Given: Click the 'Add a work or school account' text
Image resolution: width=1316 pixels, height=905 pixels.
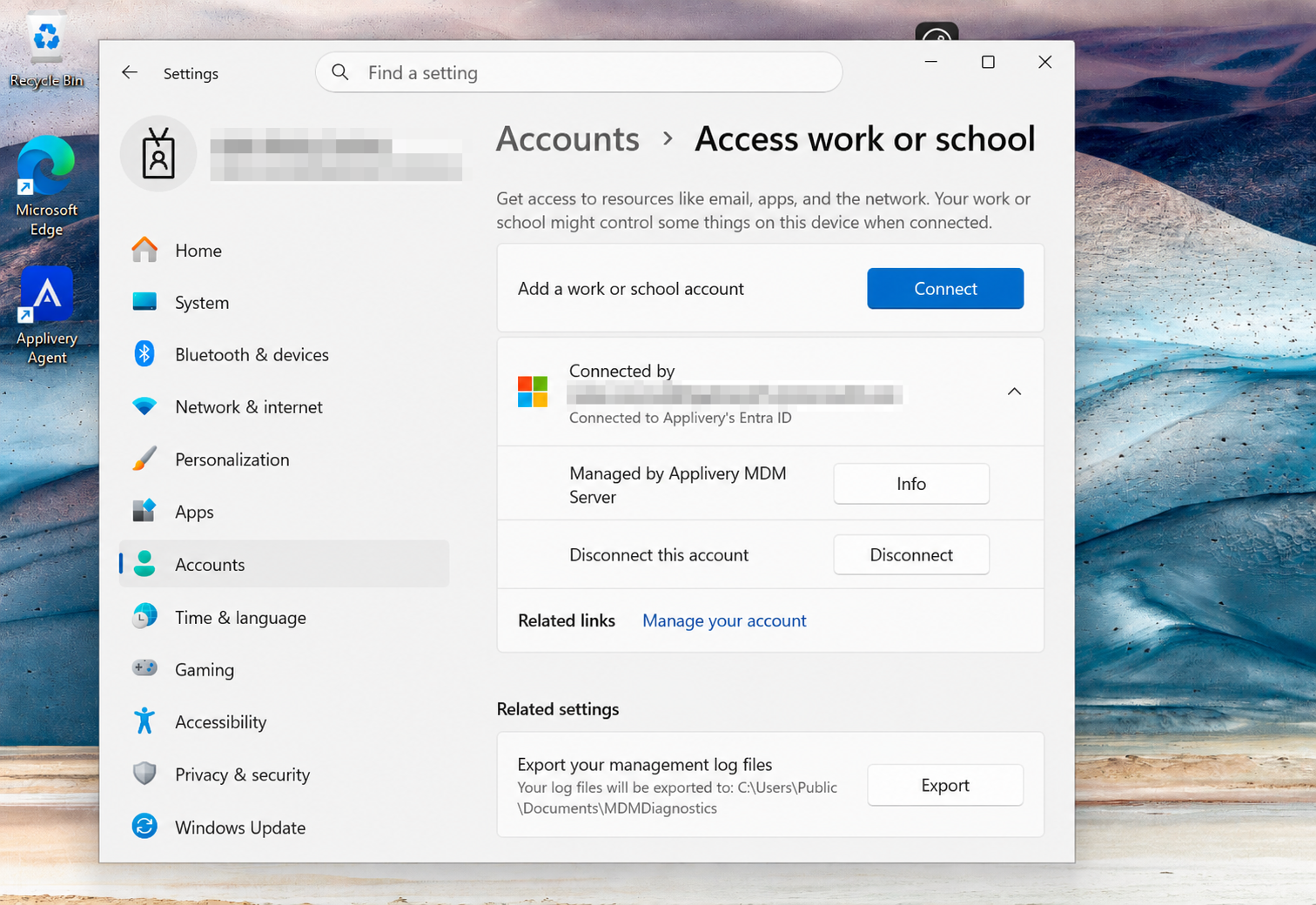Looking at the screenshot, I should click(x=631, y=289).
